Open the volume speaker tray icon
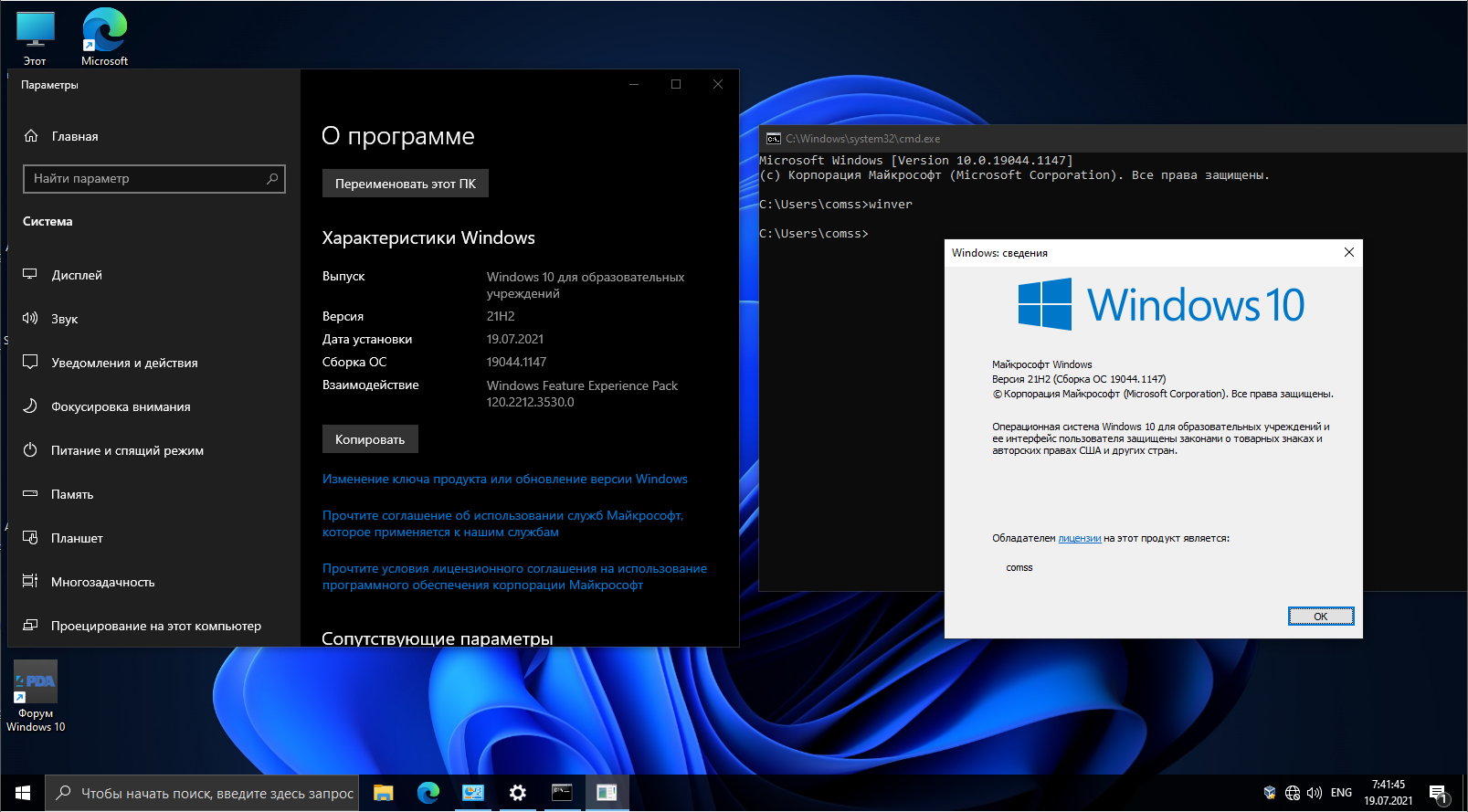The height and width of the screenshot is (812, 1468). [x=1315, y=793]
